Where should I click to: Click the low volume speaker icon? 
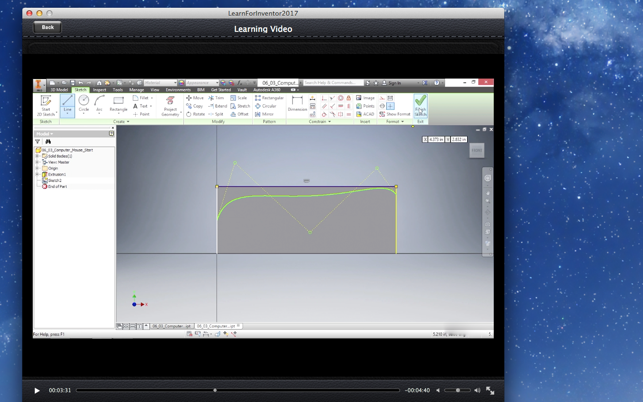[x=438, y=391]
